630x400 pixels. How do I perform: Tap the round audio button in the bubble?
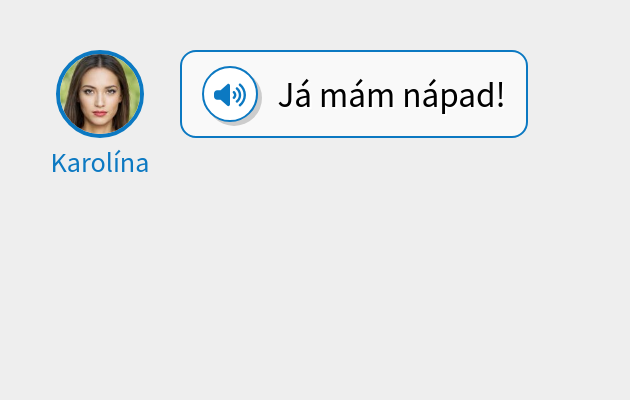pyautogui.click(x=230, y=95)
